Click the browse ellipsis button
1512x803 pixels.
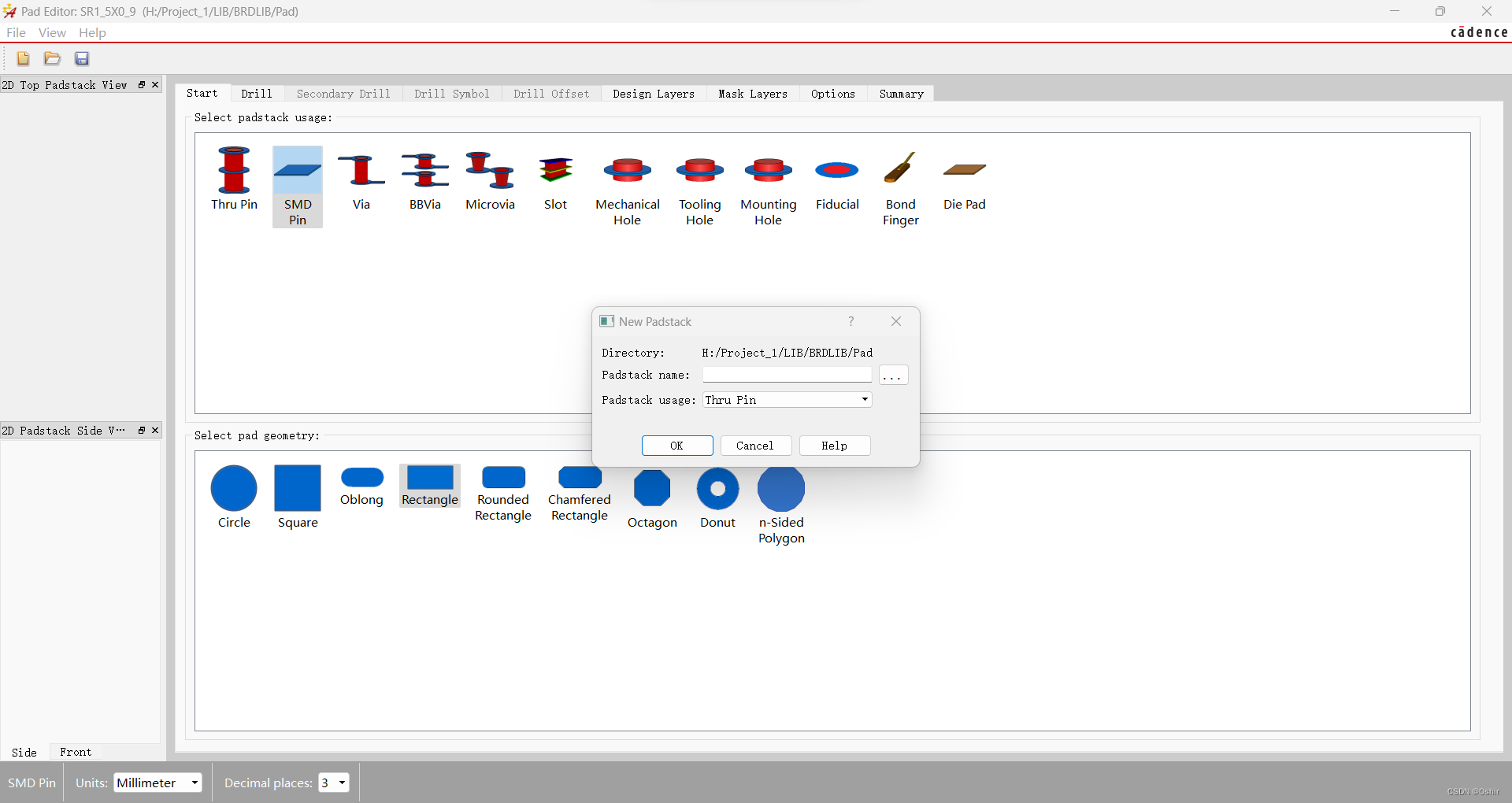(x=893, y=375)
